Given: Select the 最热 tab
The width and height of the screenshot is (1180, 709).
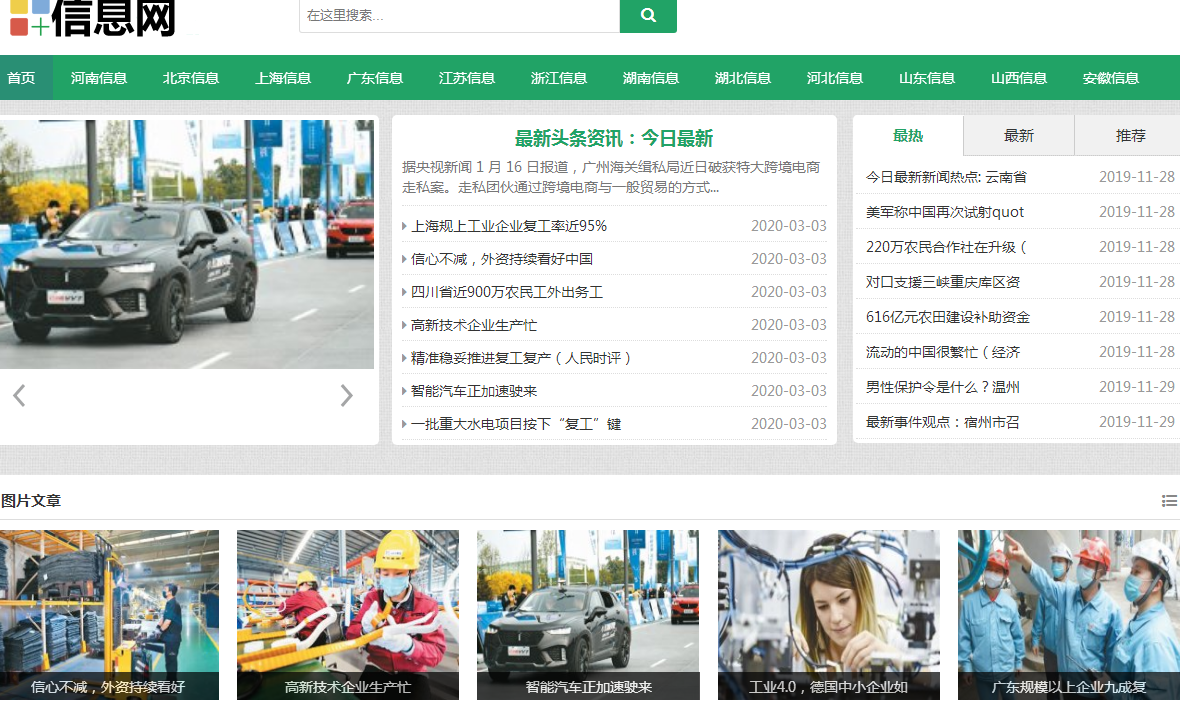Looking at the screenshot, I should point(908,136).
